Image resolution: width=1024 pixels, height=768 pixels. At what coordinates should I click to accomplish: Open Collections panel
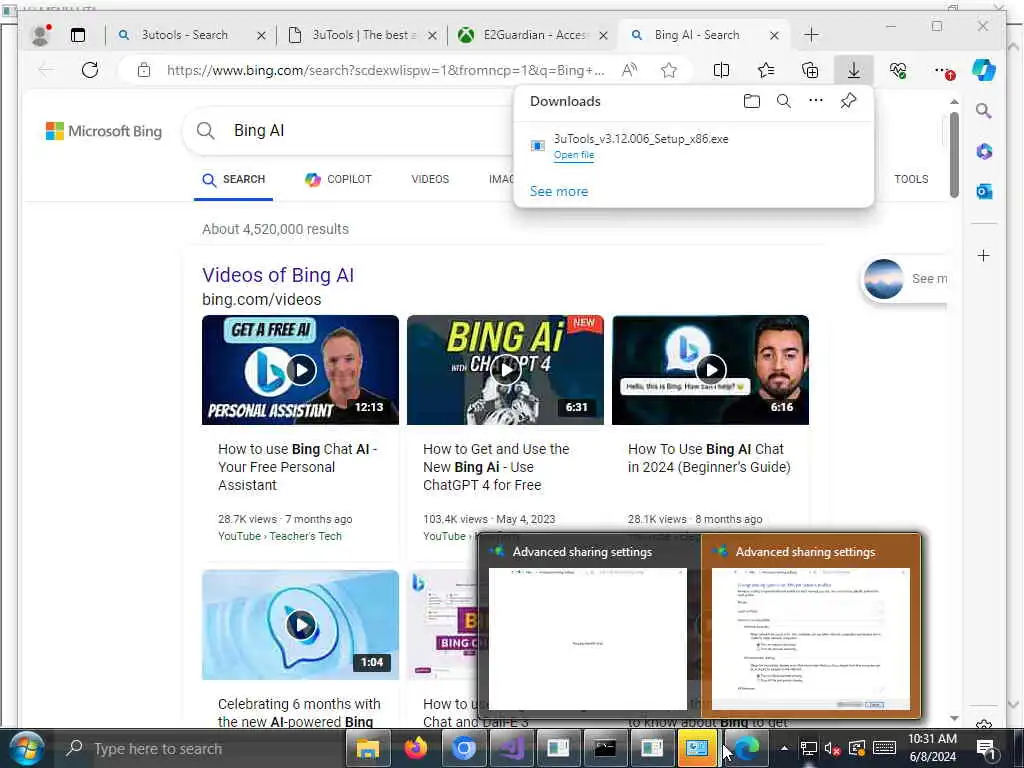(810, 70)
